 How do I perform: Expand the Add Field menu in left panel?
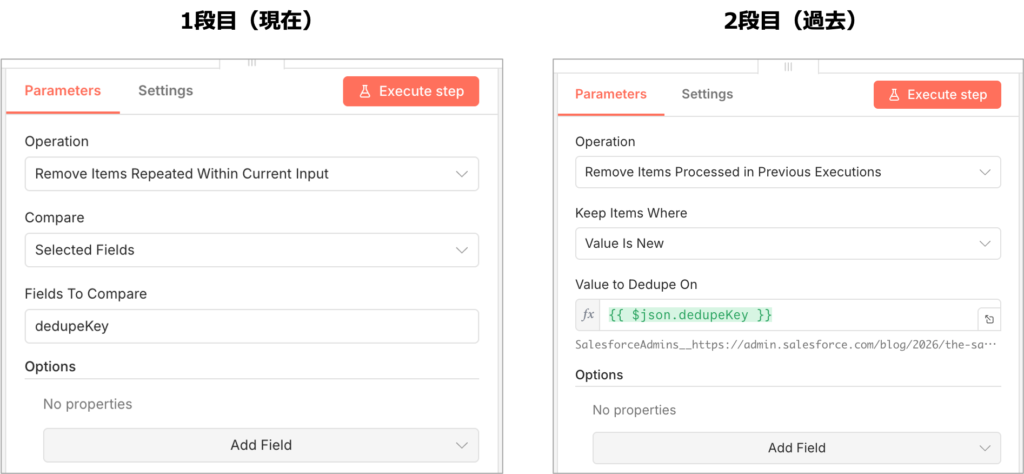click(260, 445)
